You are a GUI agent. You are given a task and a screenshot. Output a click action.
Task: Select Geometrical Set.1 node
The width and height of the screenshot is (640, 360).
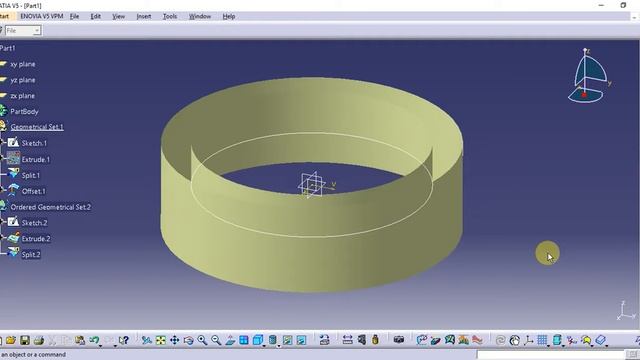point(37,127)
